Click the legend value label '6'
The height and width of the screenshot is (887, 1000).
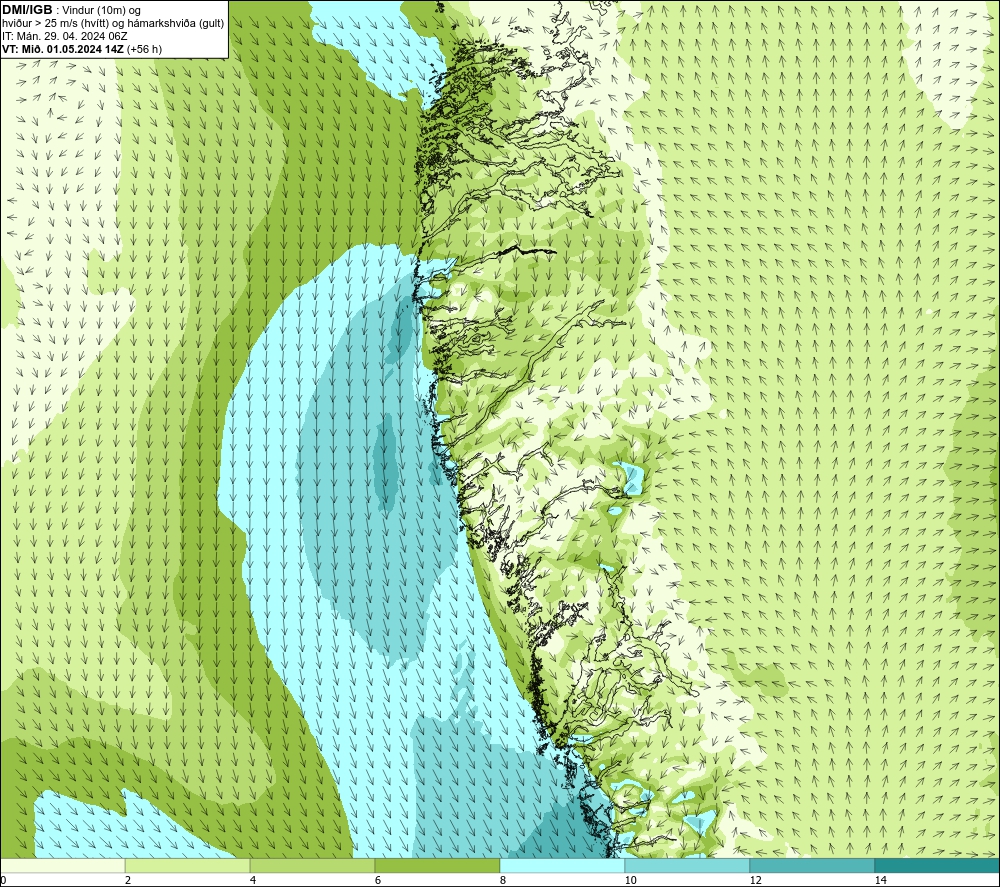coord(378,880)
